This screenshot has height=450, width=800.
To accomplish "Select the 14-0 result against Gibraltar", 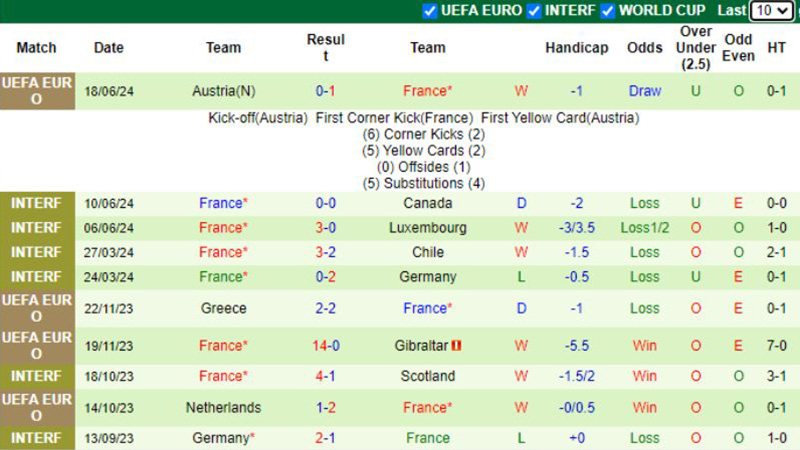I will [x=326, y=345].
